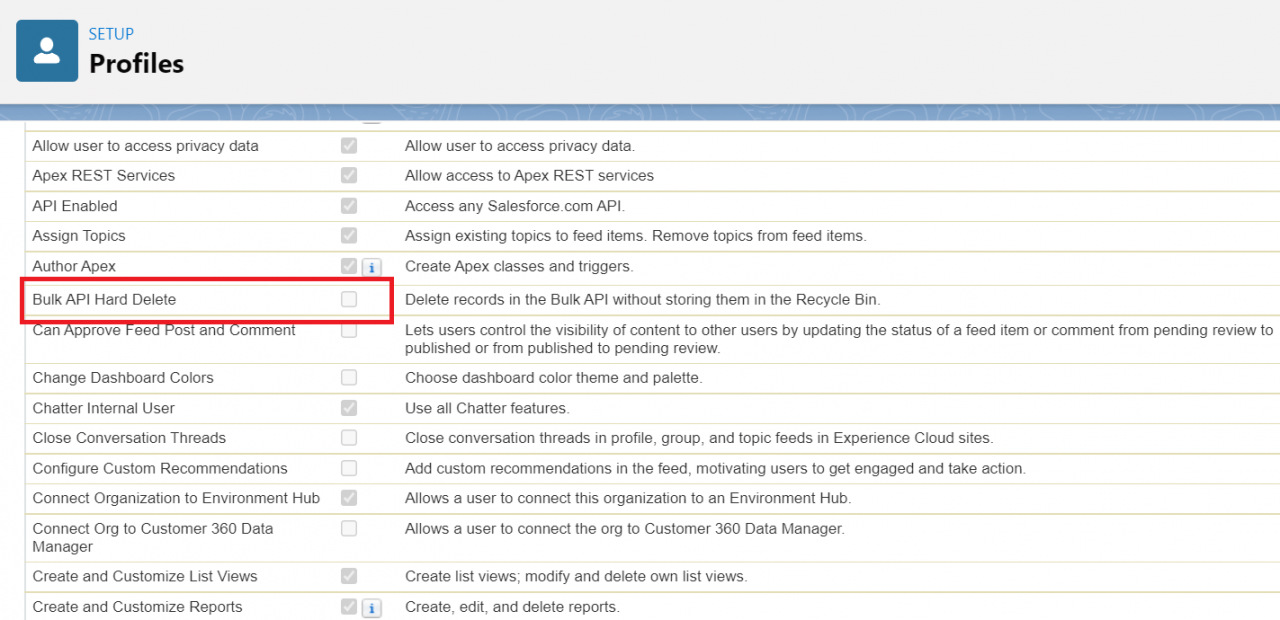Open info icon next to Author Apex

coord(371,267)
